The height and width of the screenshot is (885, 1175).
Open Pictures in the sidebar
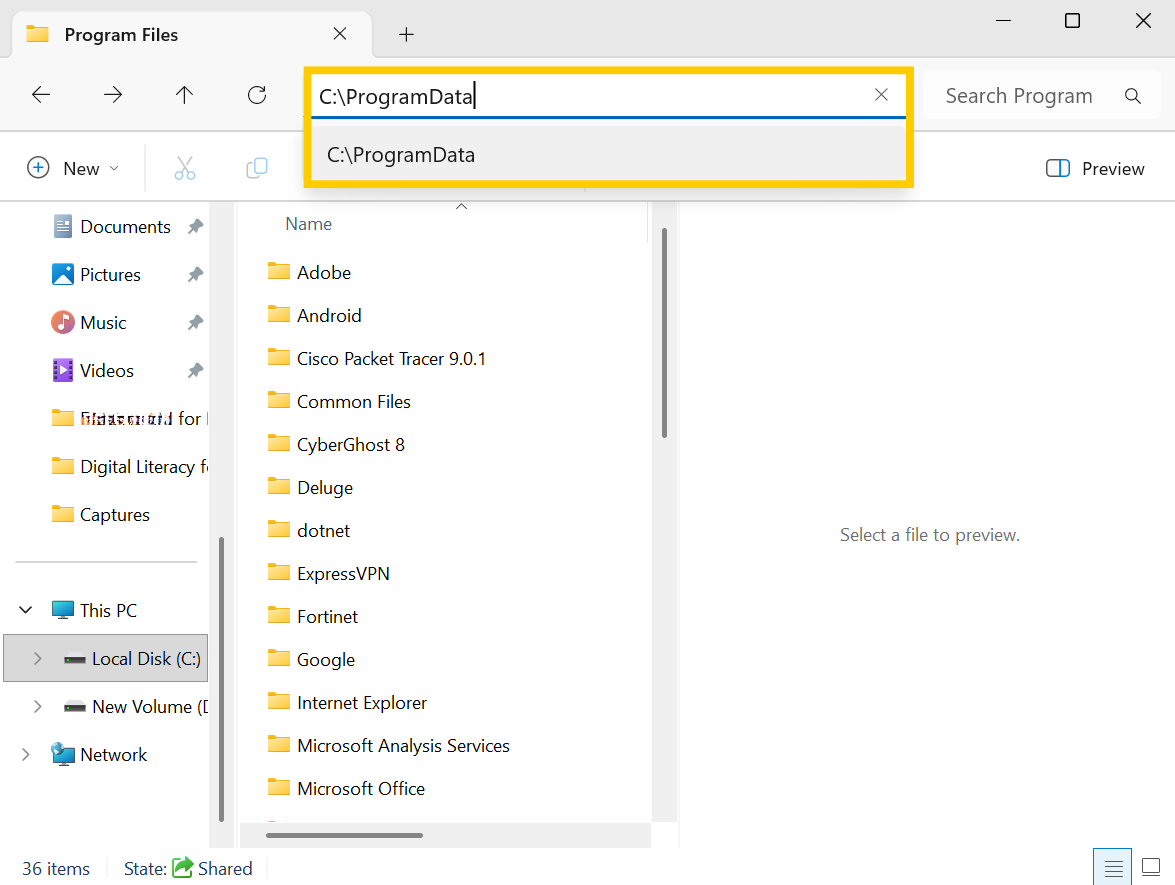[x=97, y=274]
